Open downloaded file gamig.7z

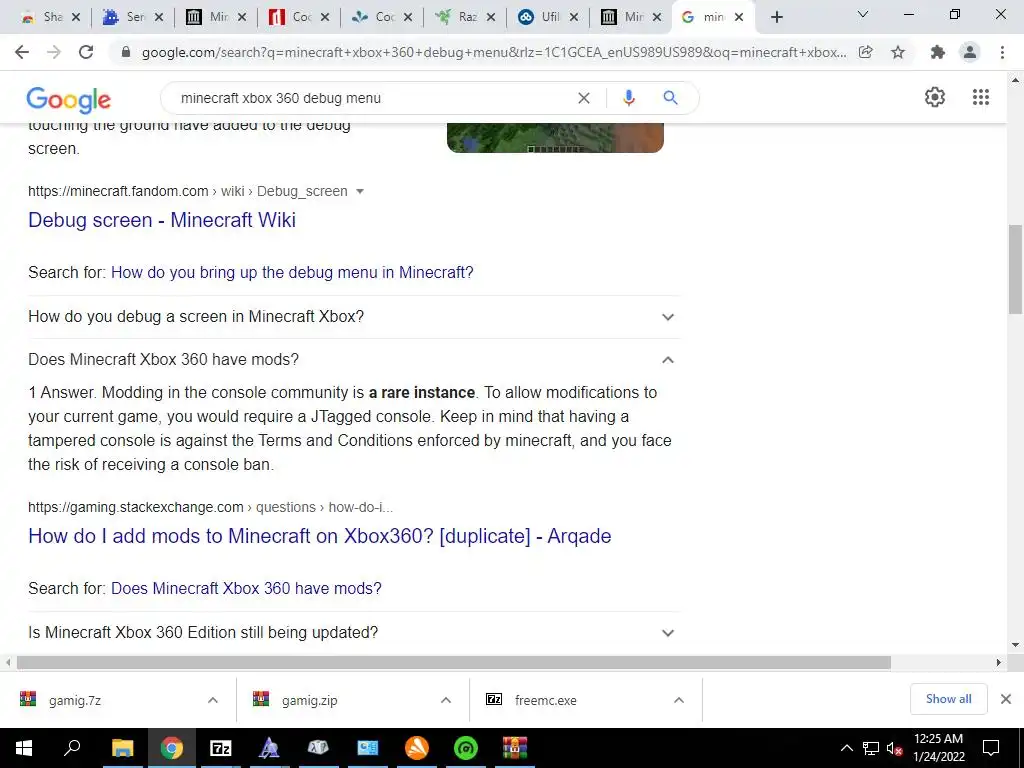(74, 701)
